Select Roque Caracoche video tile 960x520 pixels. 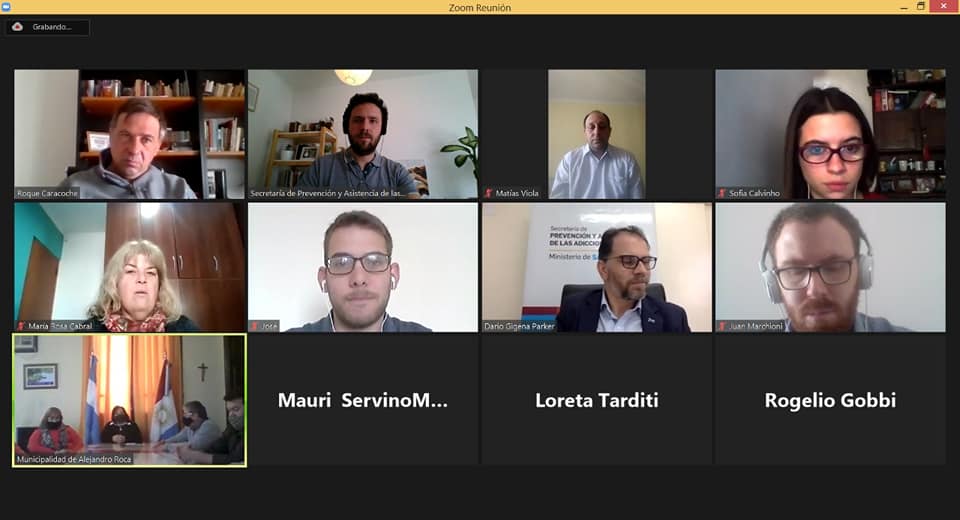pyautogui.click(x=129, y=134)
